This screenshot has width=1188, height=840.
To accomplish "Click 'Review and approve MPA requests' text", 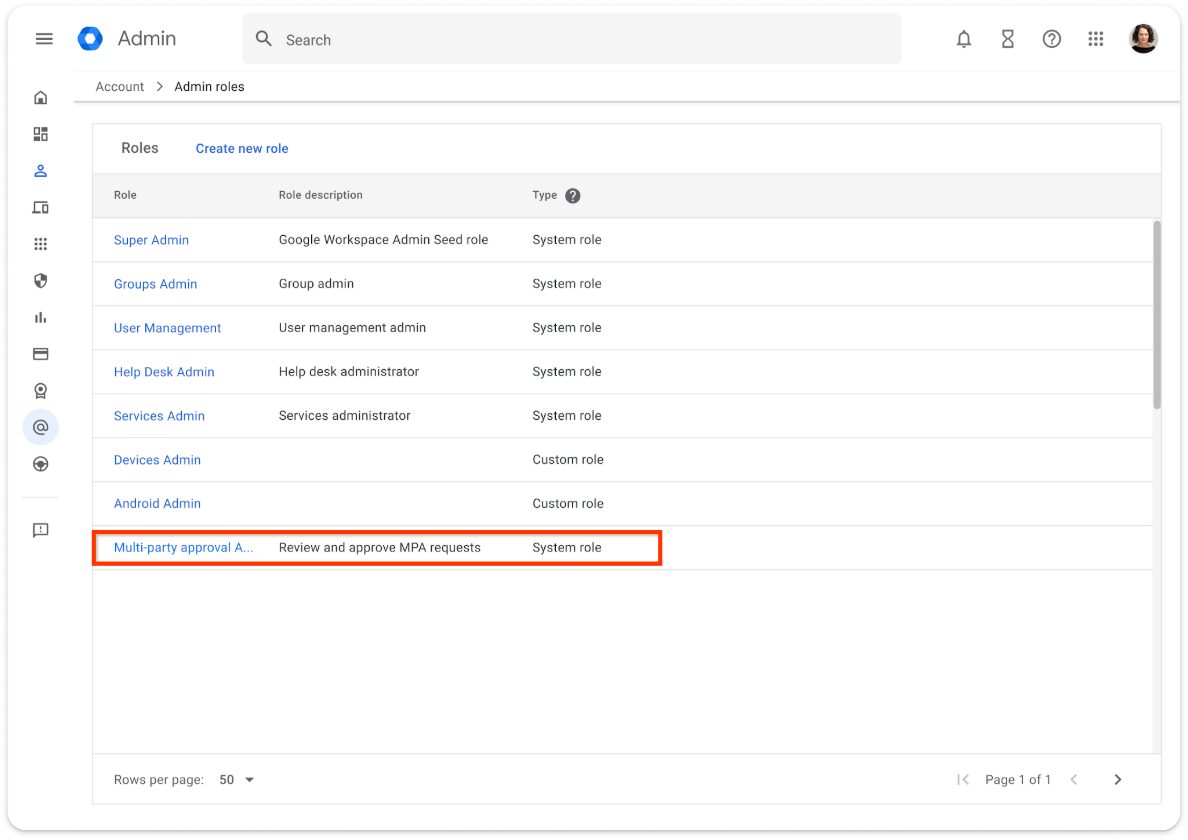I will pyautogui.click(x=380, y=547).
